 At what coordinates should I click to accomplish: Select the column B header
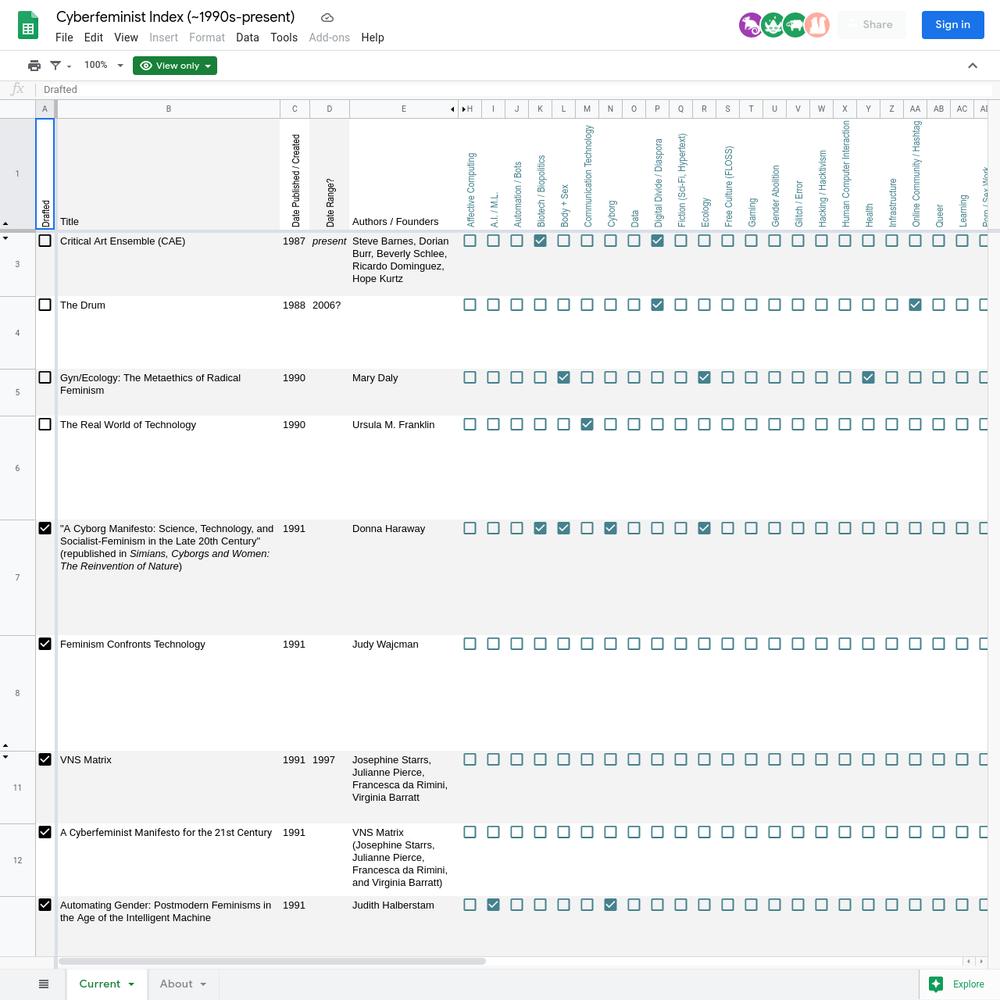coord(168,109)
